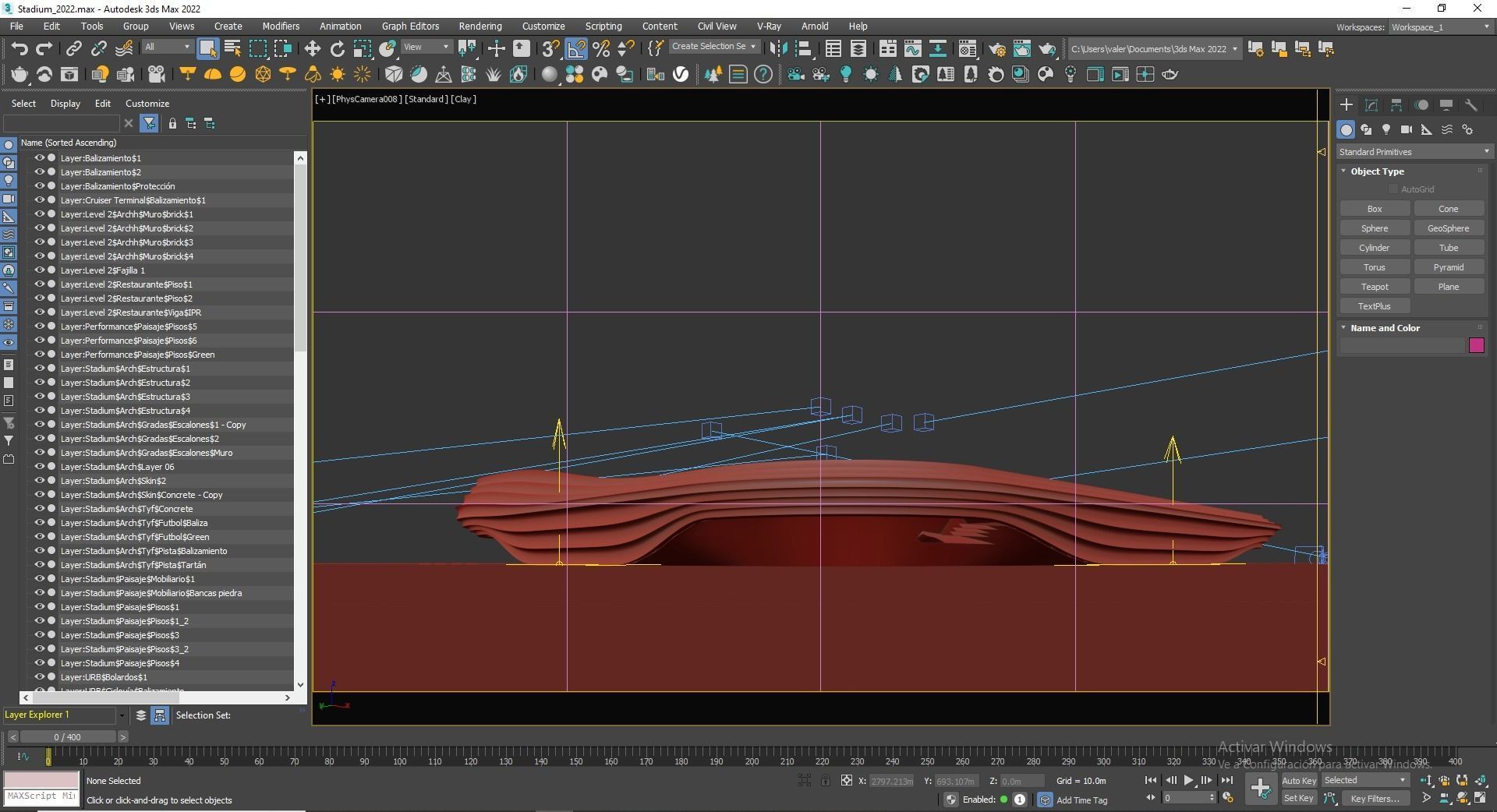Toggle visibility of Layer:Stadium$Arch$Skin$2
Viewport: 1497px width, 812px height.
(39, 481)
